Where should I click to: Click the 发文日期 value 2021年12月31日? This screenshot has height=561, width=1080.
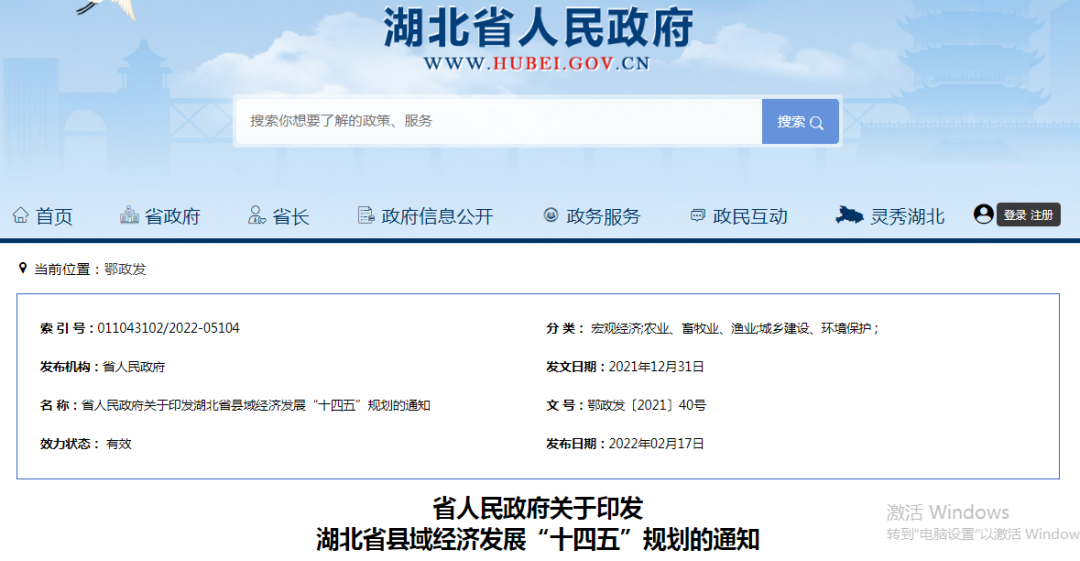[x=656, y=367]
